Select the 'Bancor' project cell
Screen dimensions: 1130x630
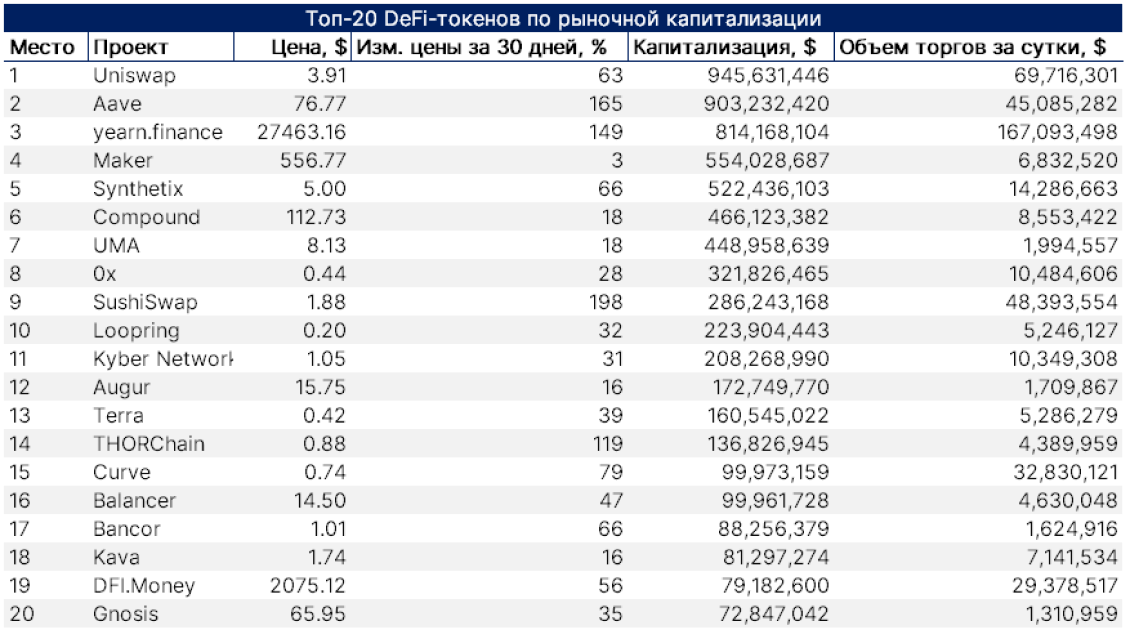(127, 528)
